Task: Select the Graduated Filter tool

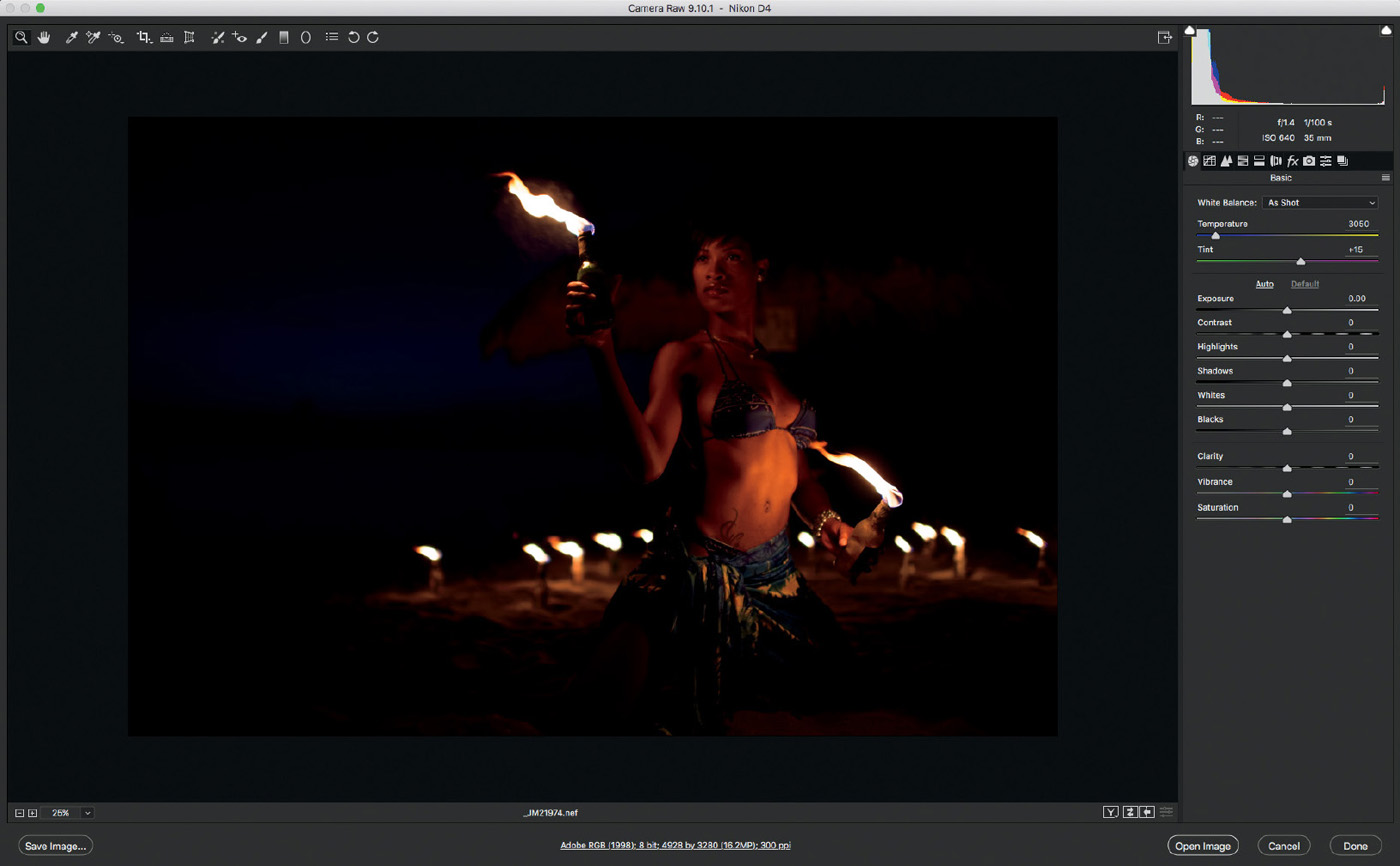Action: tap(284, 37)
